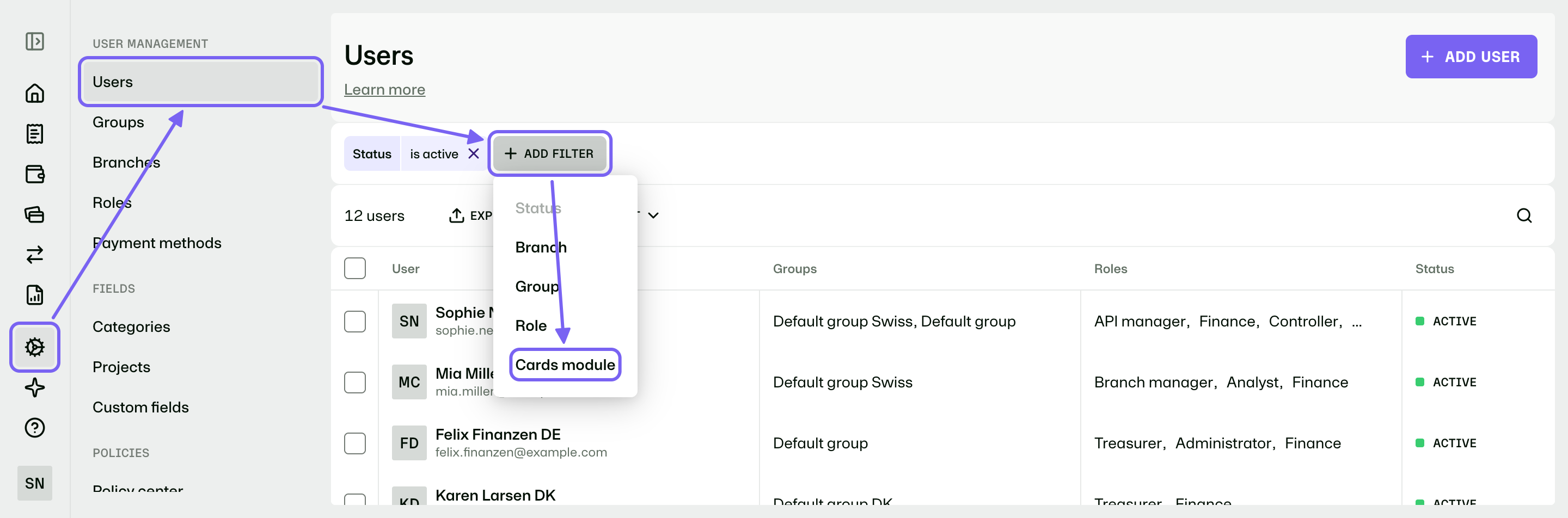Open the help question mark icon
1568x518 pixels.
tap(35, 428)
